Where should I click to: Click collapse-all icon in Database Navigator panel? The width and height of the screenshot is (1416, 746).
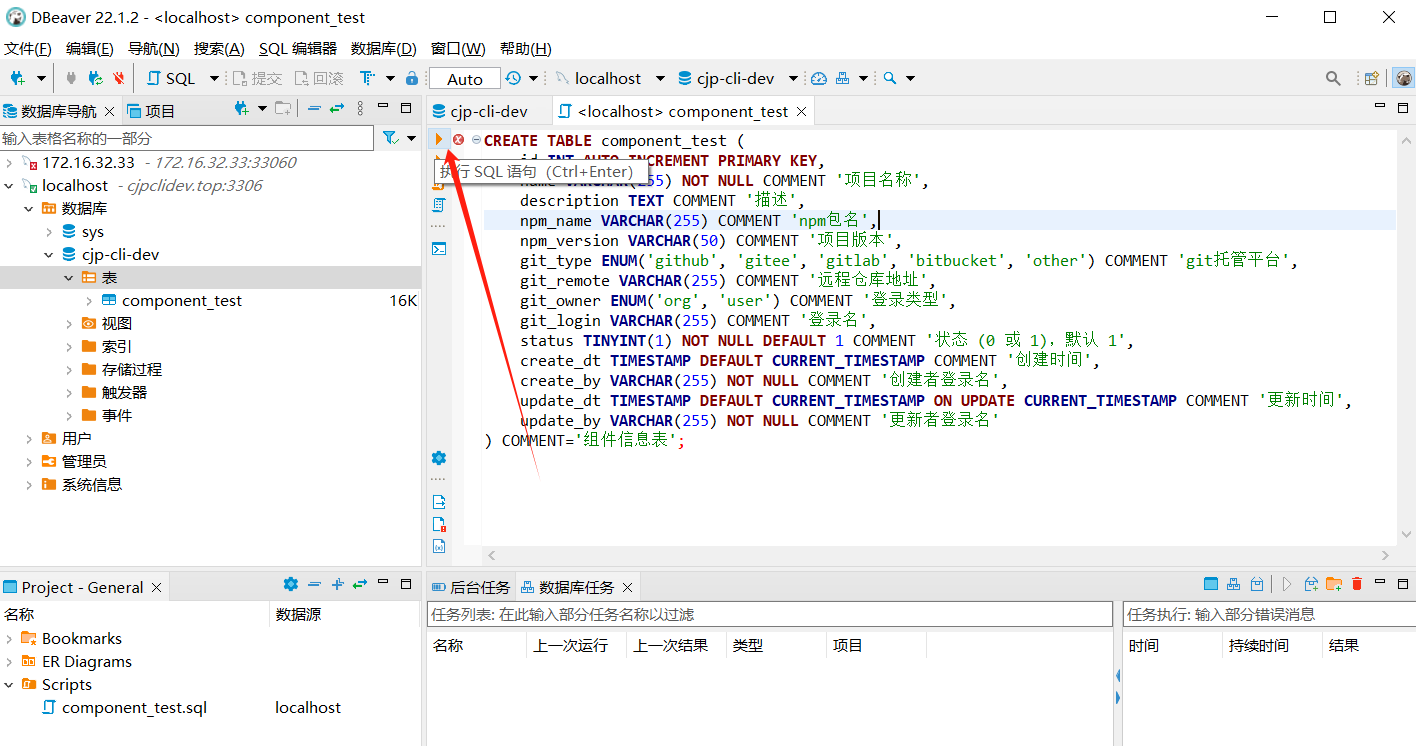point(314,109)
